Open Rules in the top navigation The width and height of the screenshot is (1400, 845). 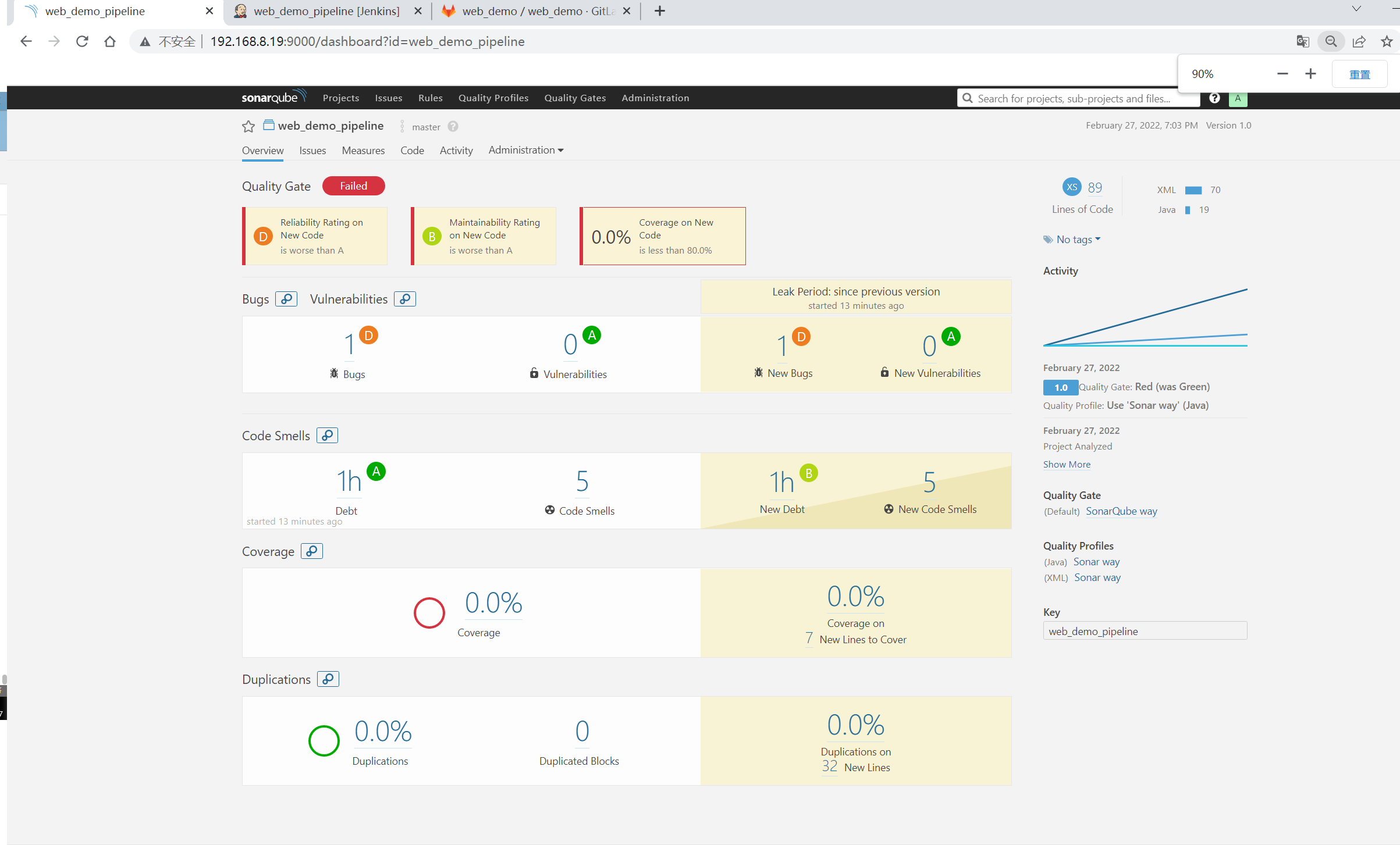pyautogui.click(x=431, y=98)
